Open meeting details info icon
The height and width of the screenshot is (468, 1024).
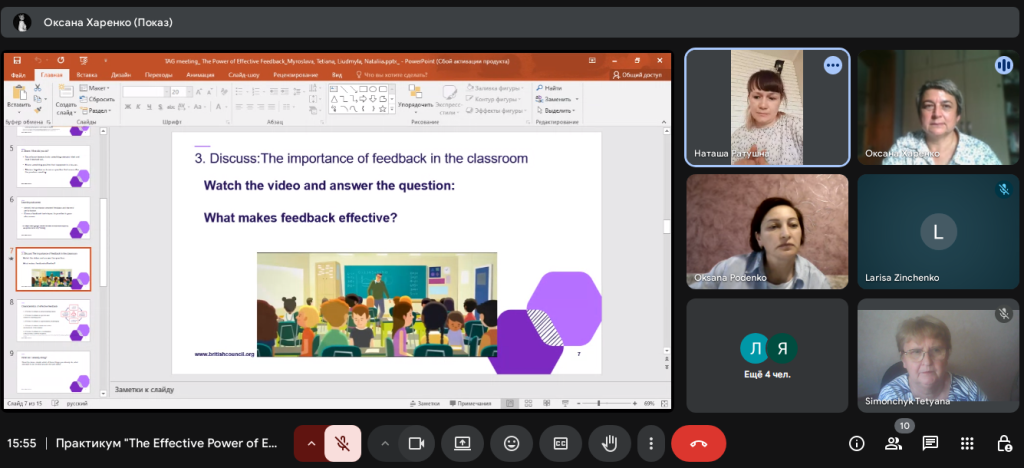[856, 443]
